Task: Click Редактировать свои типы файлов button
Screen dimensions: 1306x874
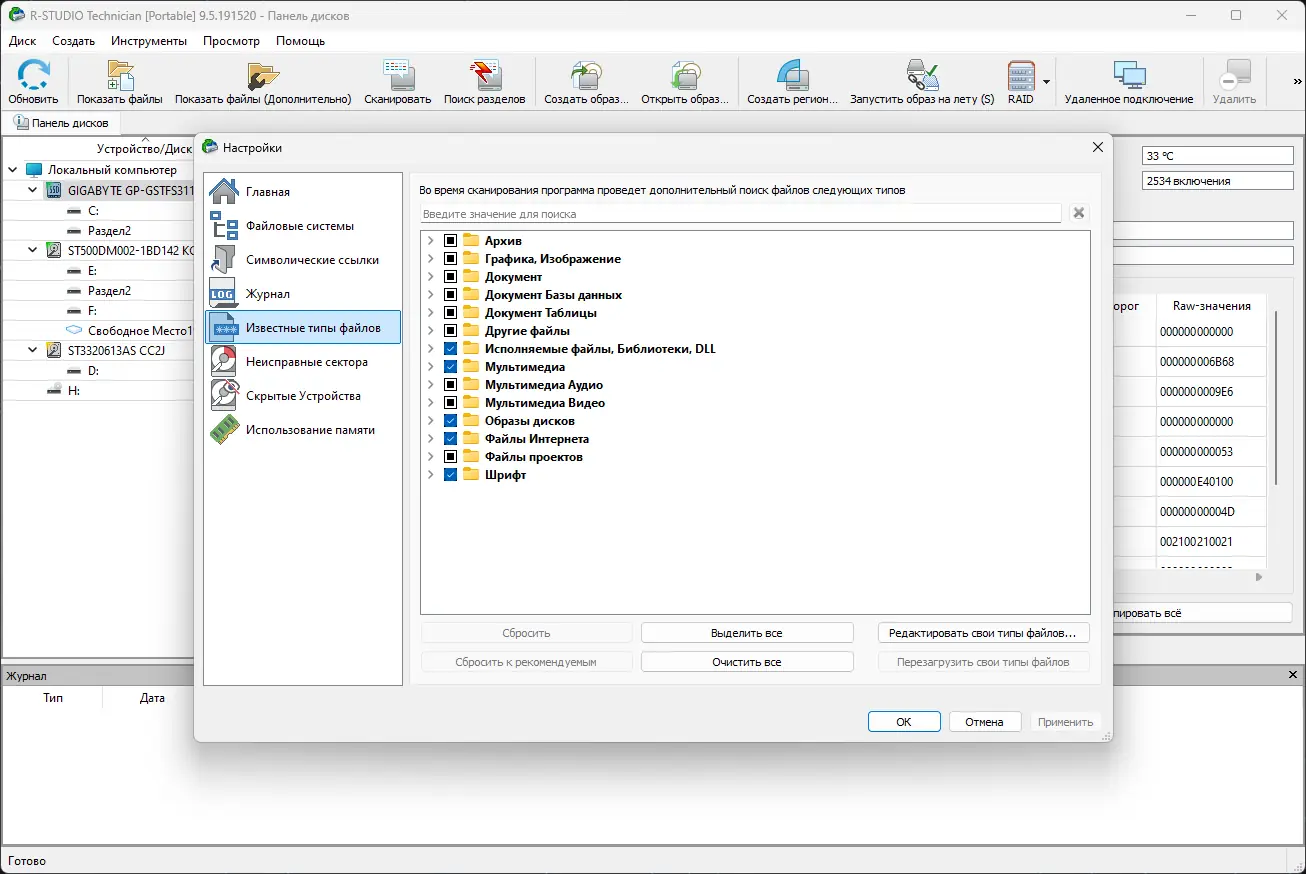Action: [983, 632]
